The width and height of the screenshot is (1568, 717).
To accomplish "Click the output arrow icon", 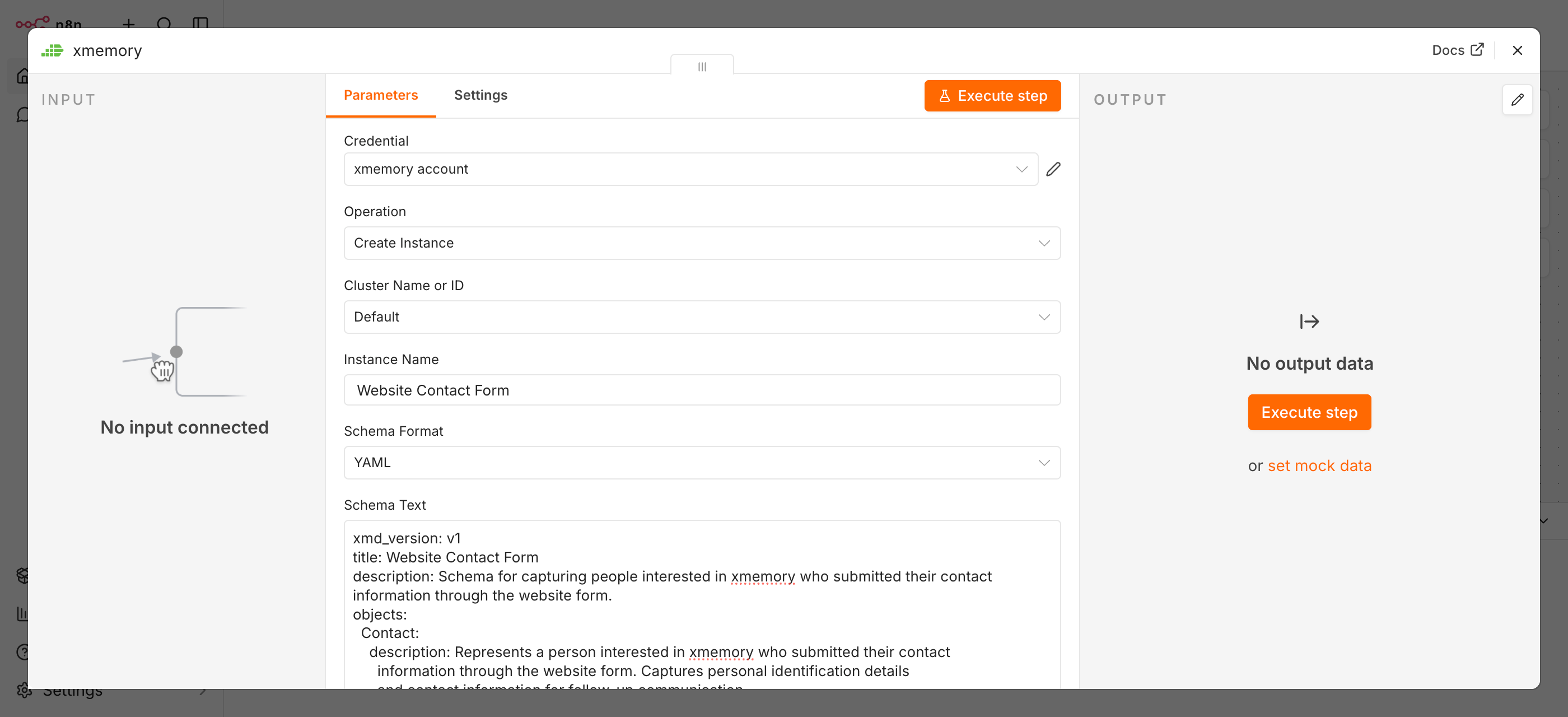I will (1309, 322).
